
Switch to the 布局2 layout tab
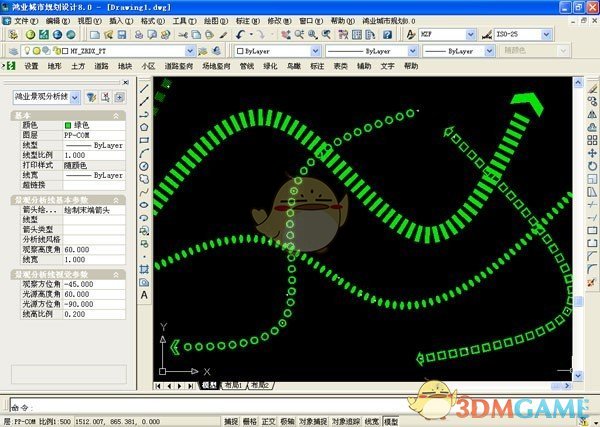[260, 385]
